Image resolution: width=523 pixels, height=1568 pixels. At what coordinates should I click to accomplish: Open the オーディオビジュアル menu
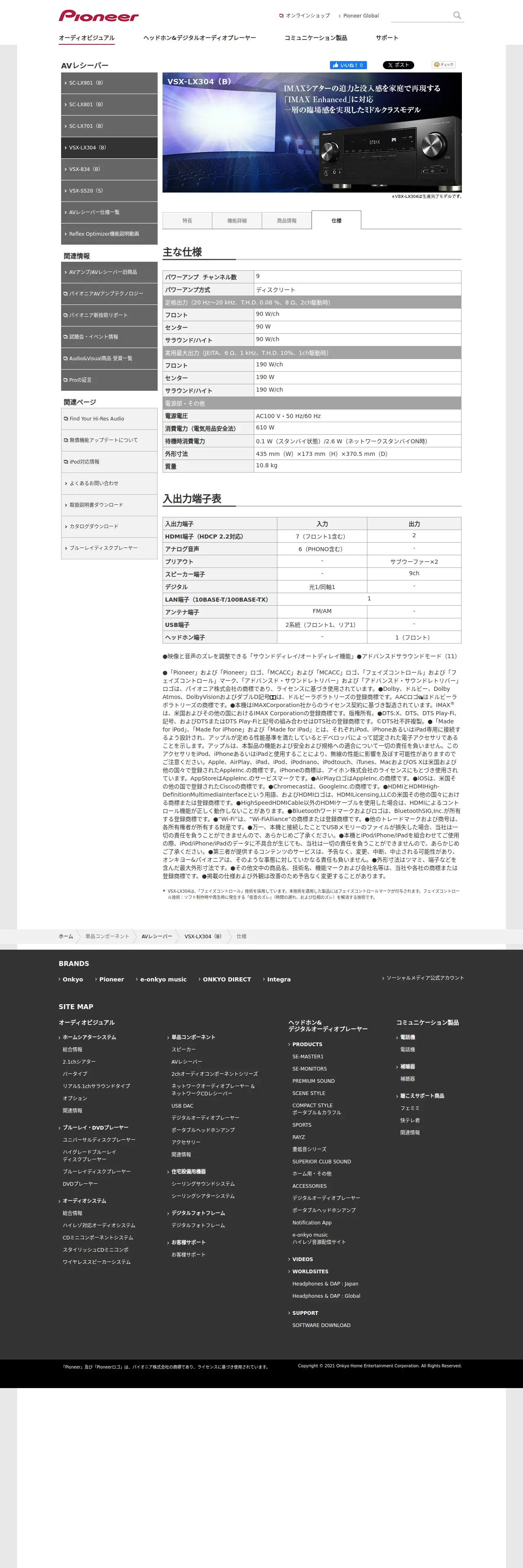(x=86, y=38)
